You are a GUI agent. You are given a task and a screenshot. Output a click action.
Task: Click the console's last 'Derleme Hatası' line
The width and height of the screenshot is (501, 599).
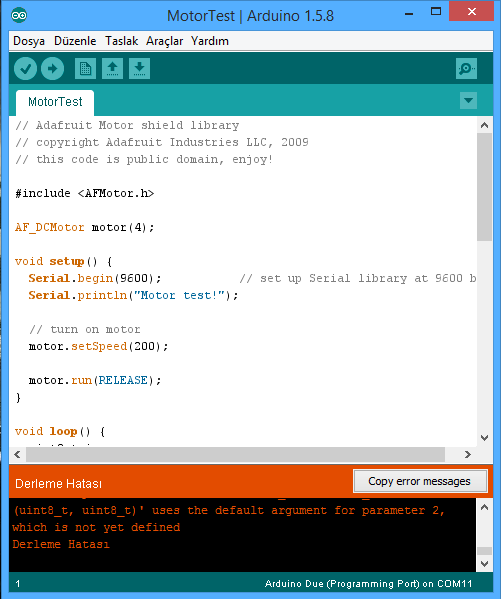coord(61,544)
